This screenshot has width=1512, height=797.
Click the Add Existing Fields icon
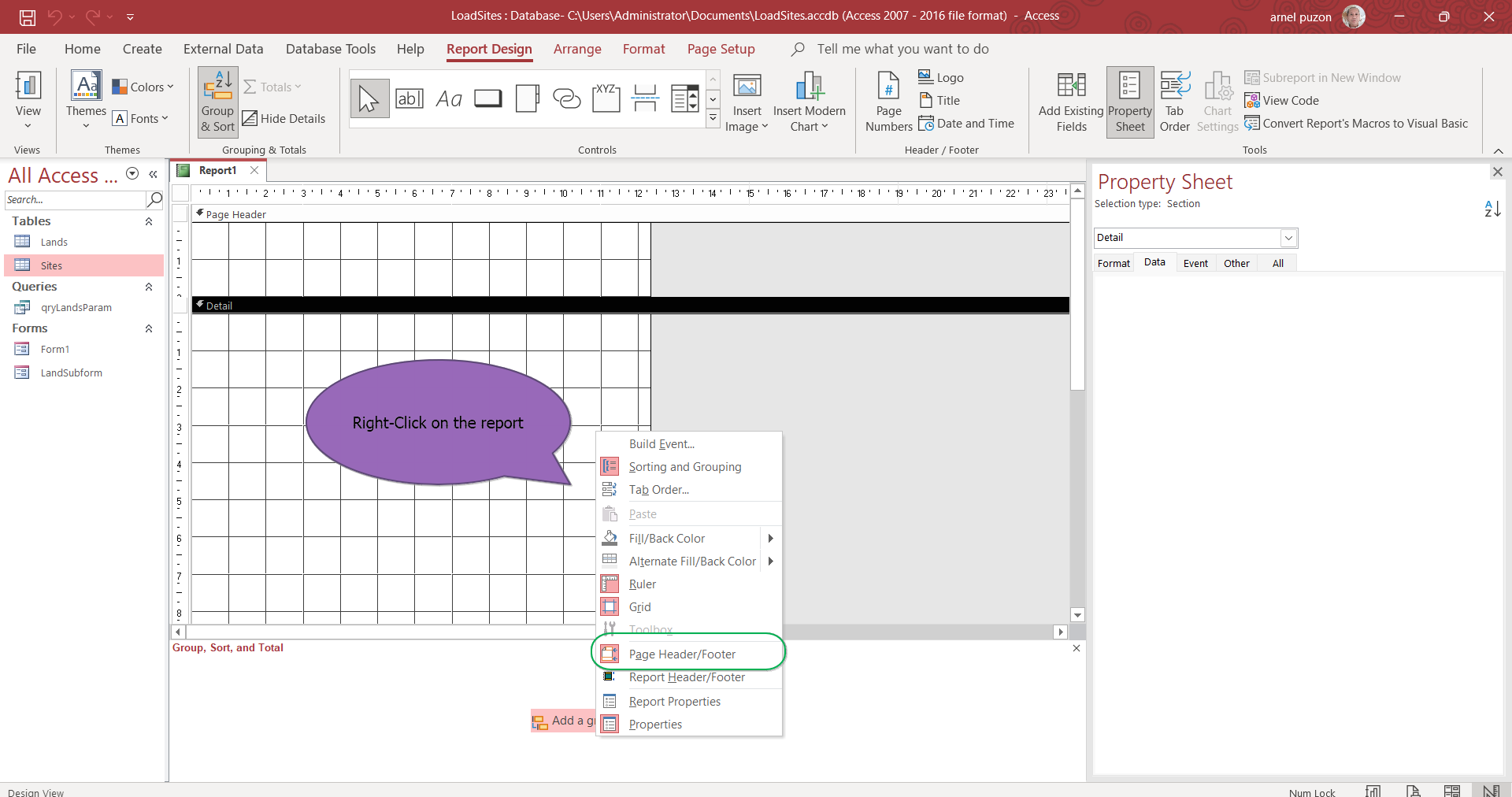(1071, 102)
